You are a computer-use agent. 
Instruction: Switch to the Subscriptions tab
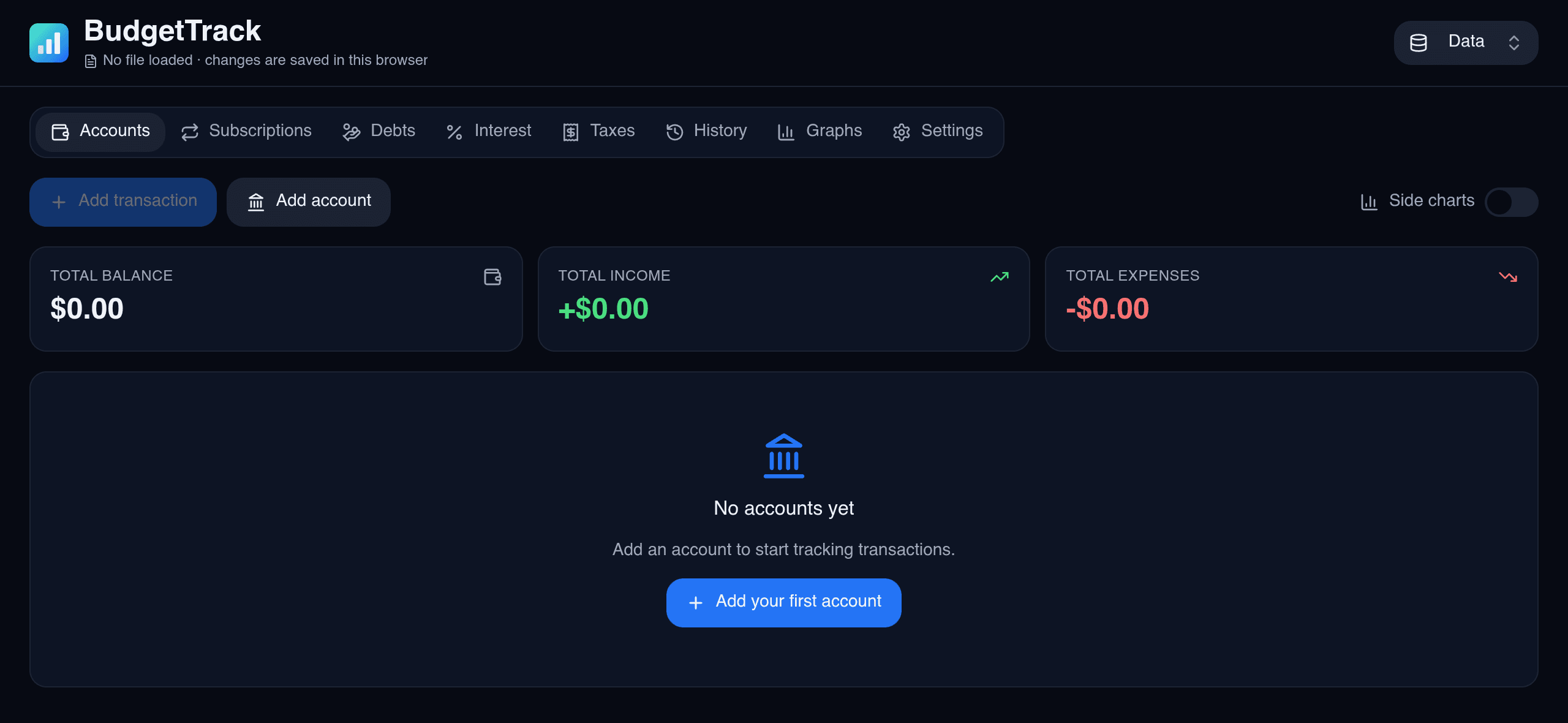(x=246, y=131)
